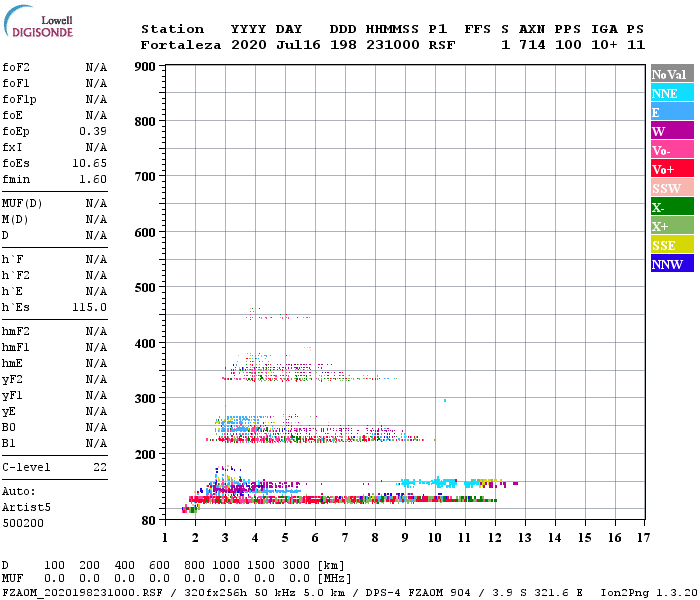Click the PPS value 100

[568, 45]
